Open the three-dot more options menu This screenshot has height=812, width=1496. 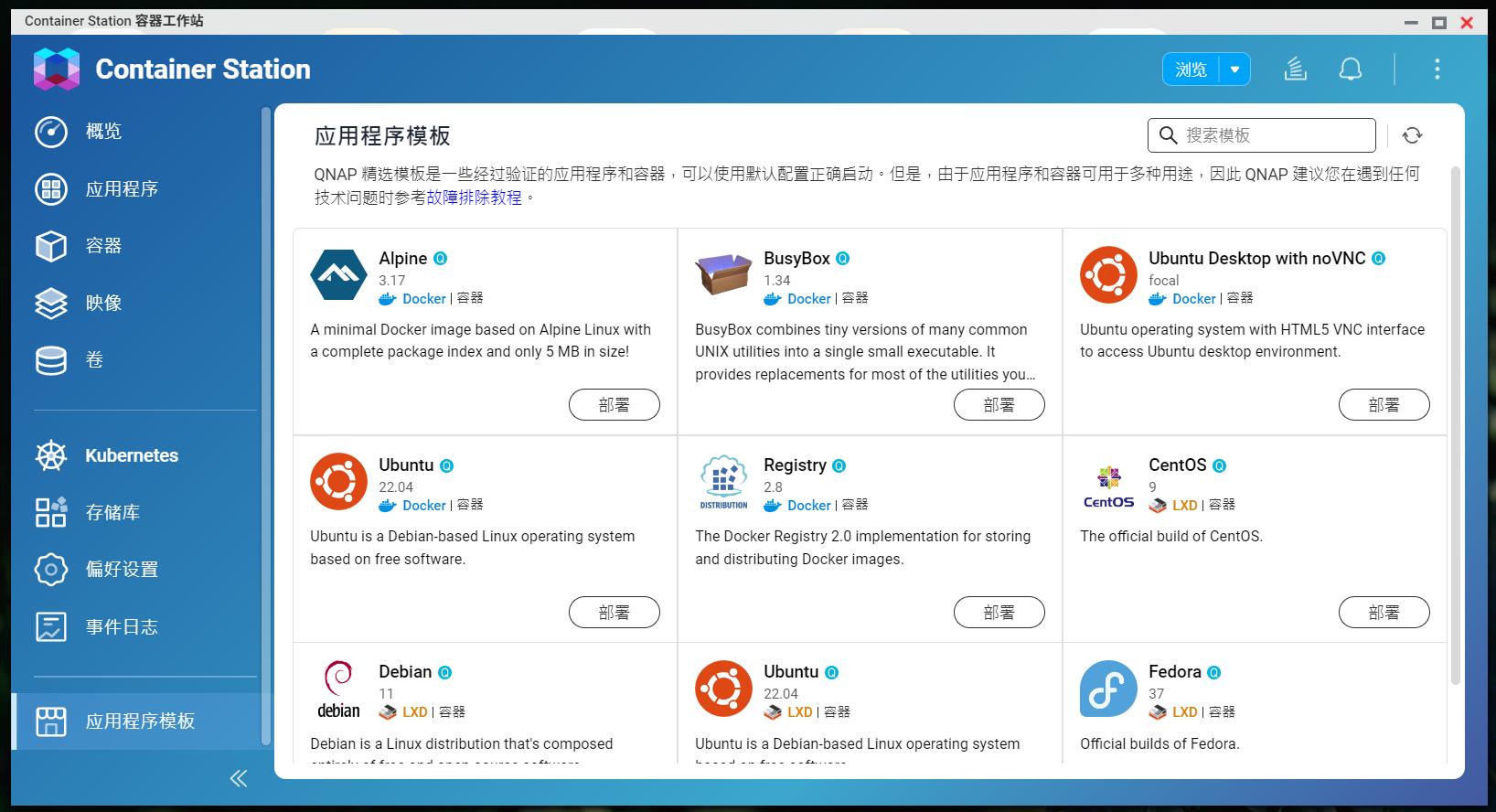coord(1437,69)
